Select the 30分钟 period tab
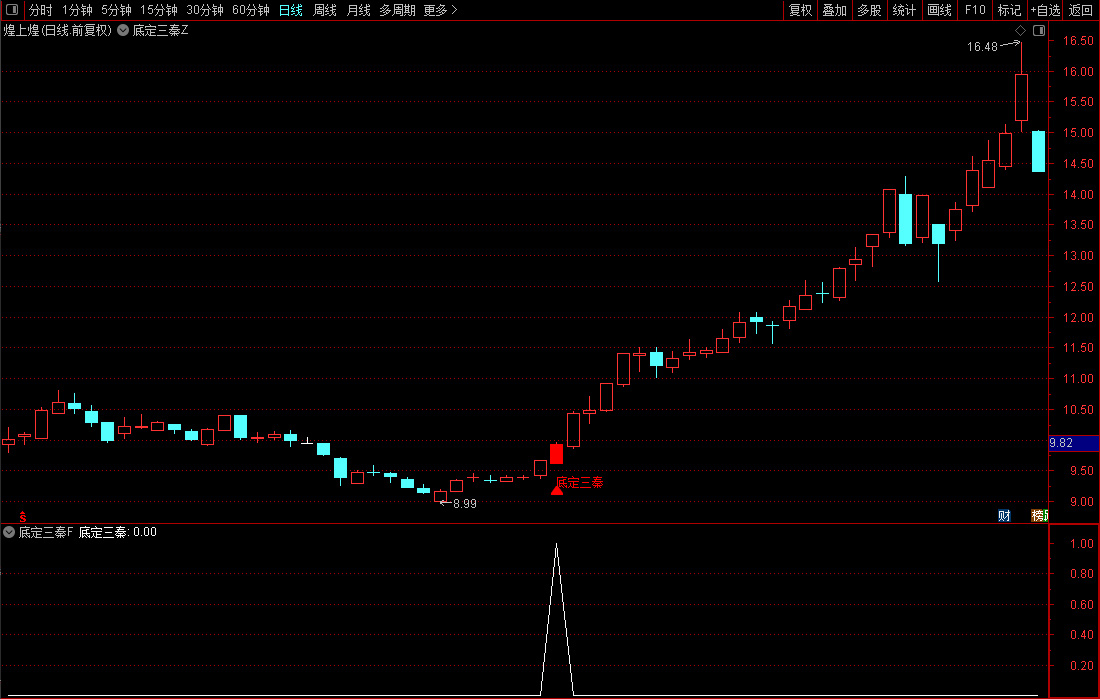The image size is (1100, 699). tap(205, 10)
